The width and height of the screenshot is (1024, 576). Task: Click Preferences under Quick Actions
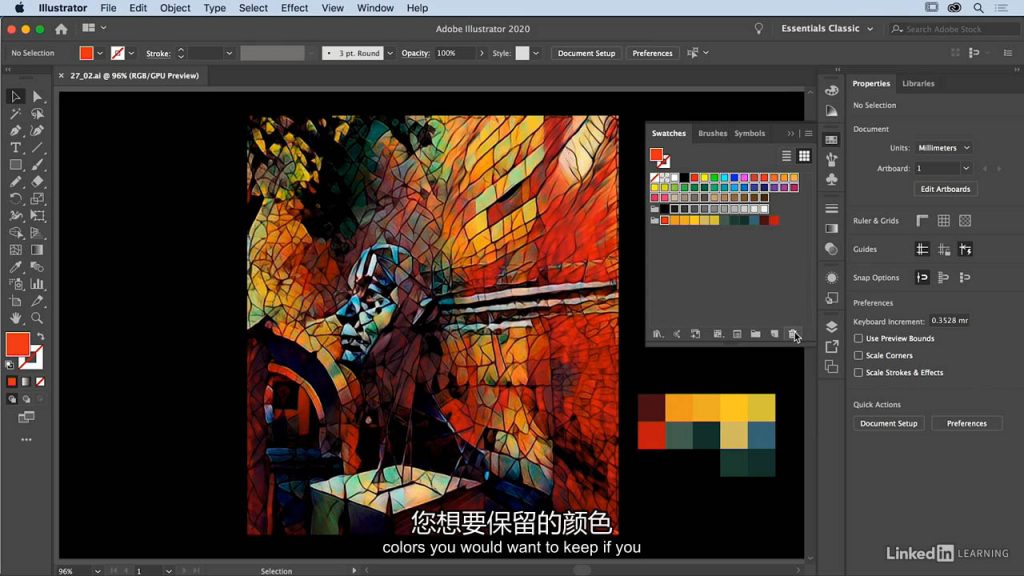pos(967,423)
